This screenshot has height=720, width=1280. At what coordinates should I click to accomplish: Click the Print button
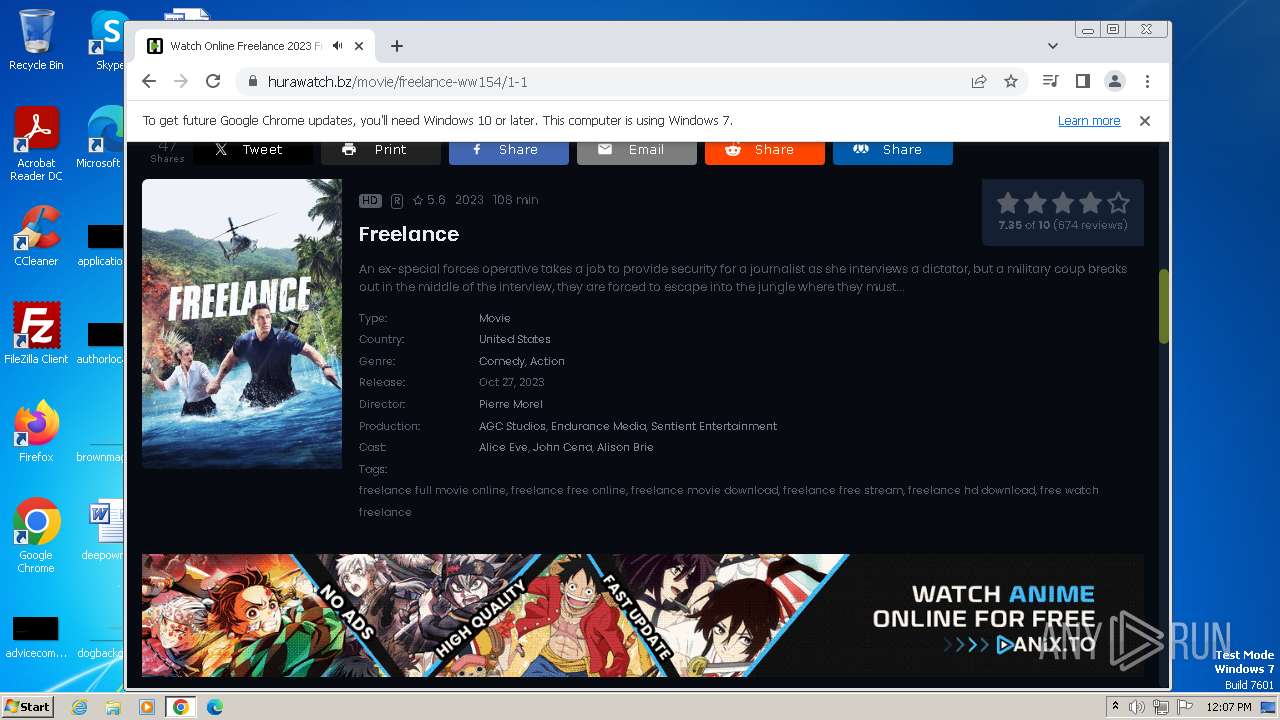[x=380, y=150]
